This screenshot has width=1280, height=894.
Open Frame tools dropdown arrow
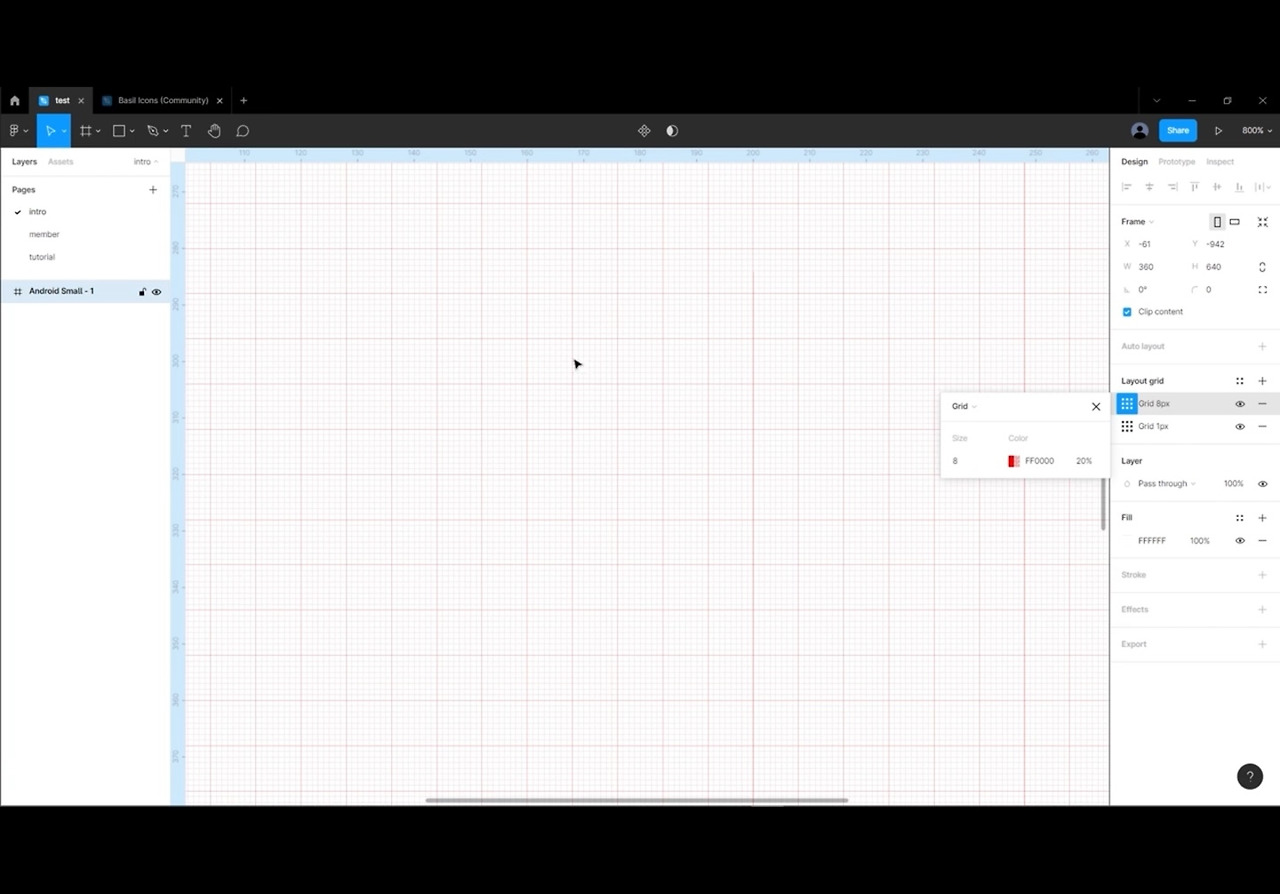pos(98,131)
